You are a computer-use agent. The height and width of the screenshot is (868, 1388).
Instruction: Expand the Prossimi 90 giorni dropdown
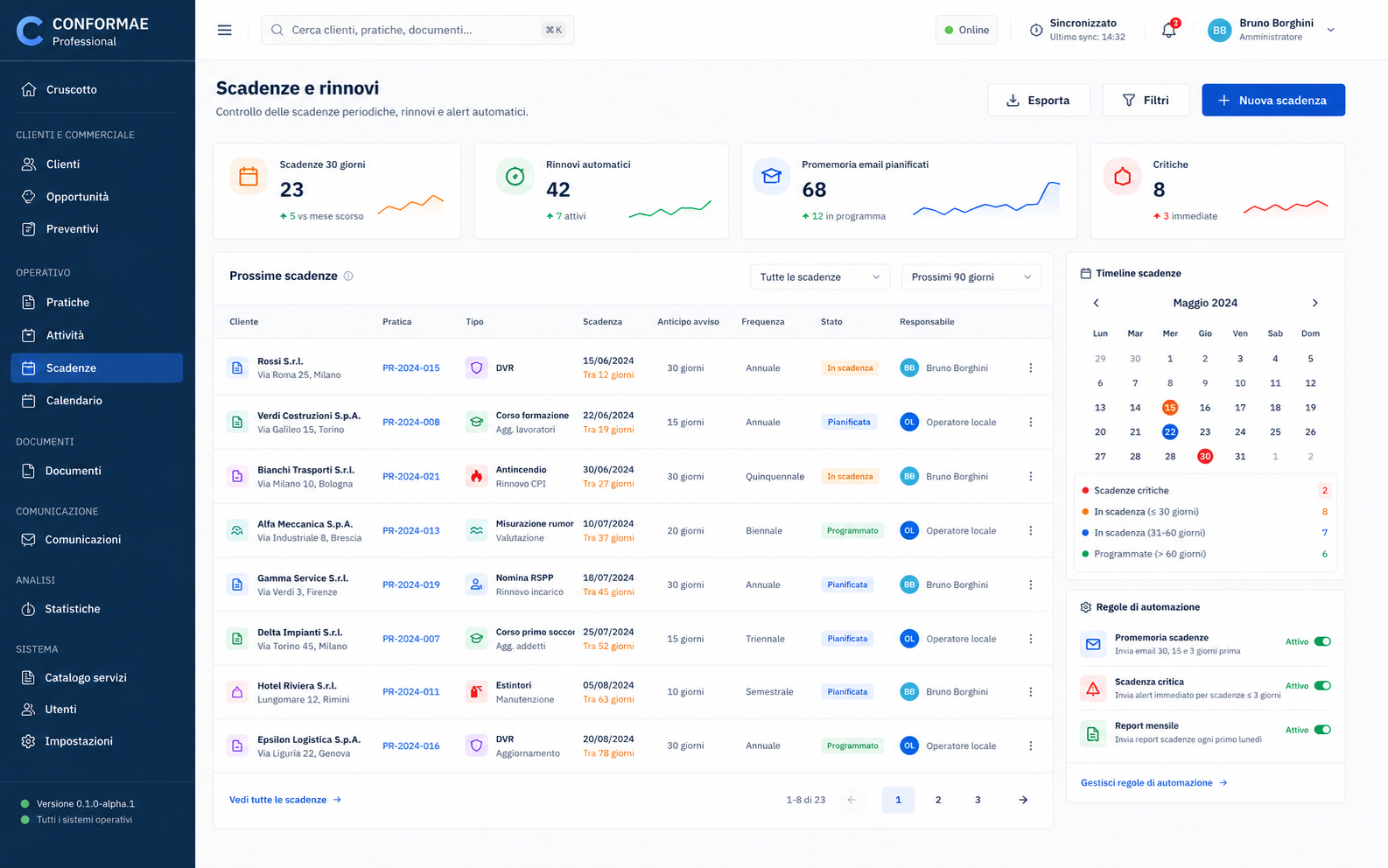point(971,277)
